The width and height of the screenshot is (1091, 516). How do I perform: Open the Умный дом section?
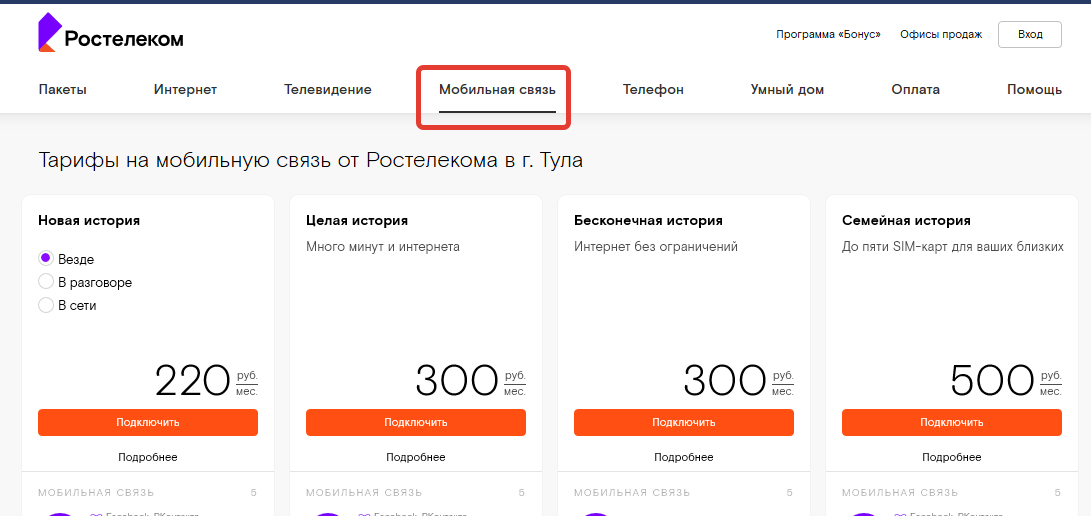[x=787, y=90]
